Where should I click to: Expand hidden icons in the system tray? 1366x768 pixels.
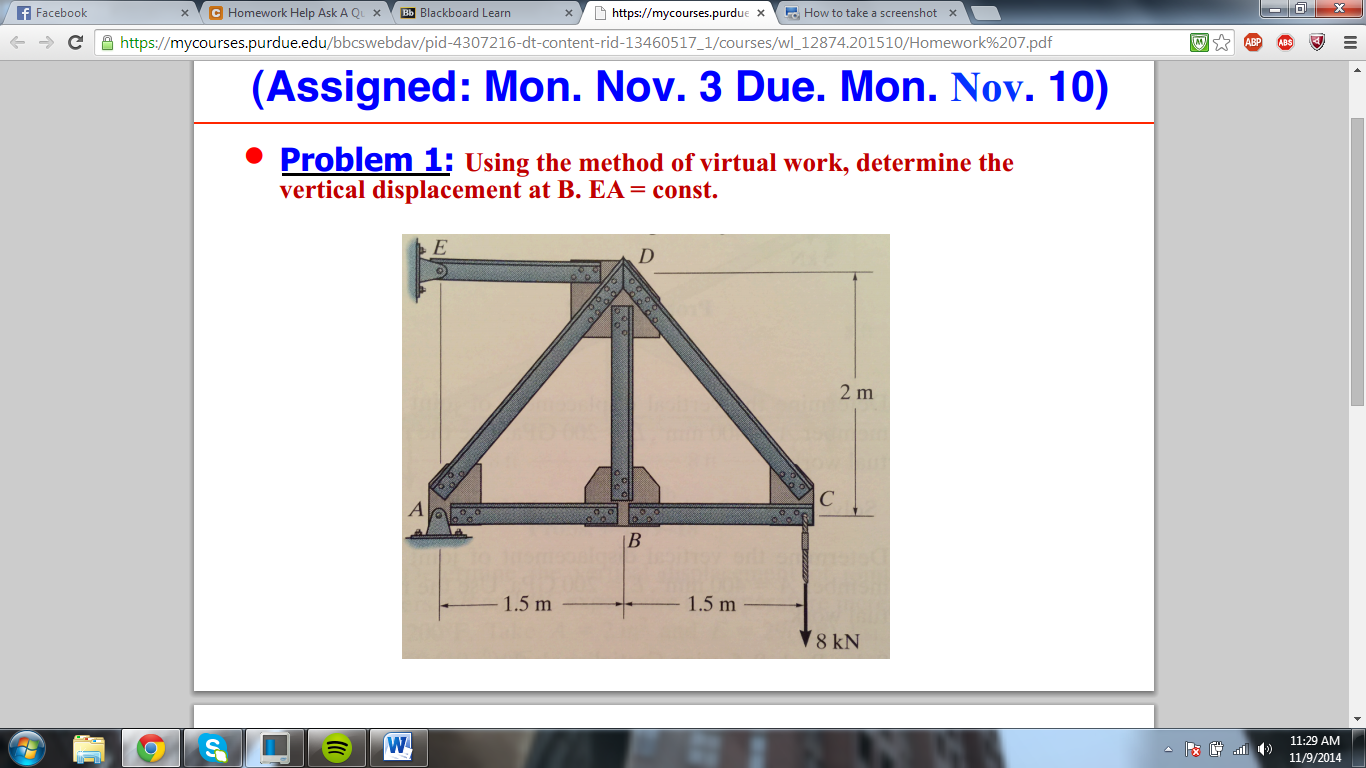(1168, 748)
